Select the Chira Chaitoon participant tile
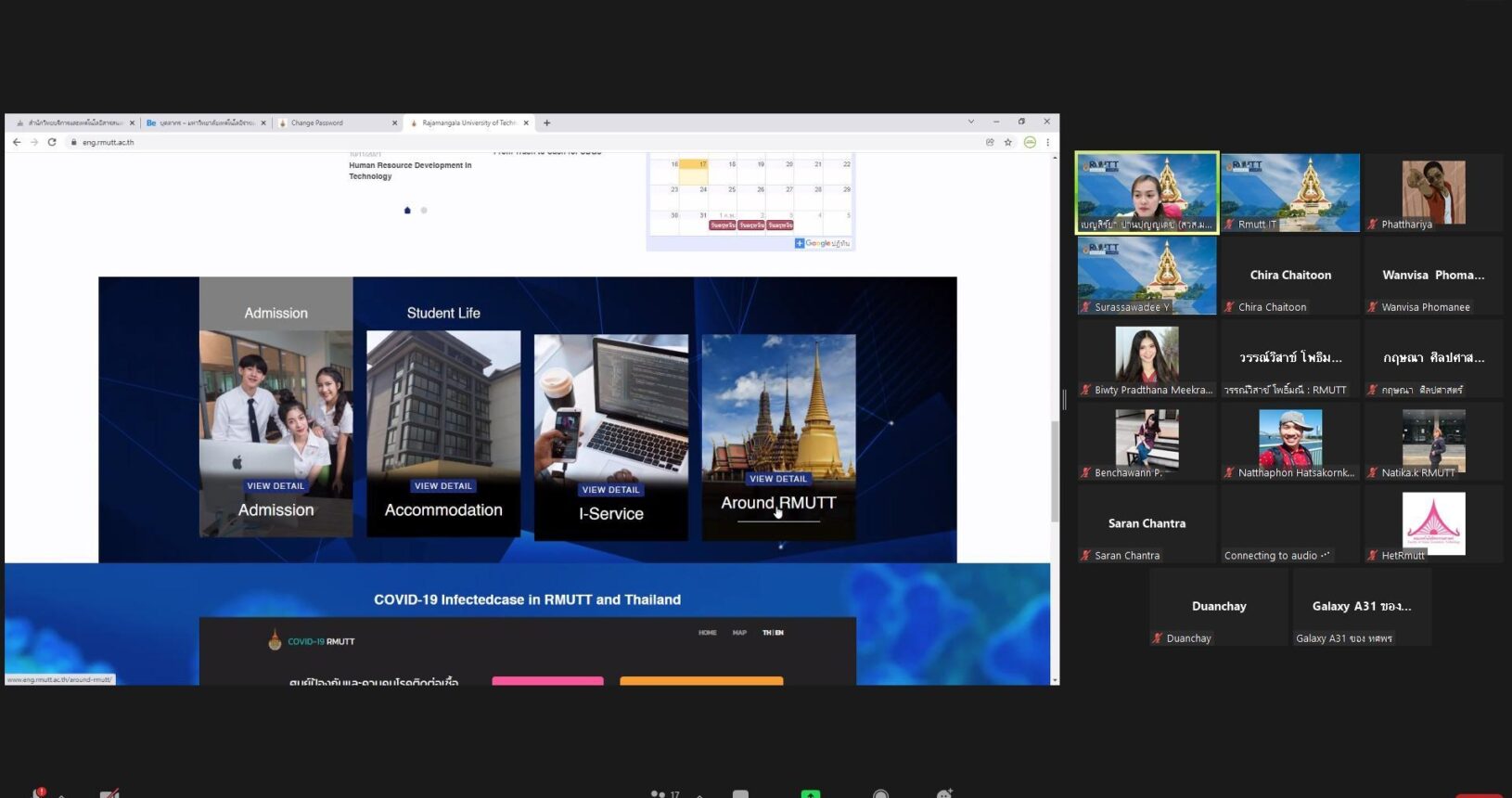 (1290, 276)
